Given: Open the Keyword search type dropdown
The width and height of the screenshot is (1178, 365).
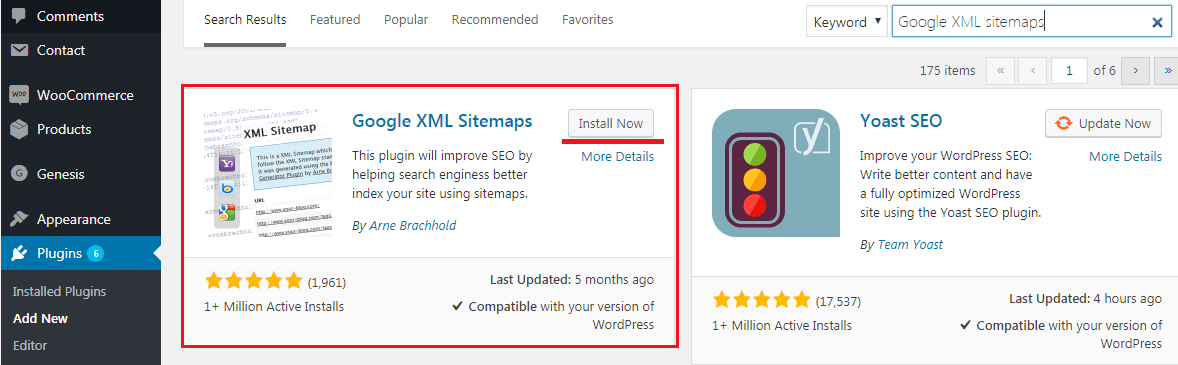Looking at the screenshot, I should click(845, 22).
